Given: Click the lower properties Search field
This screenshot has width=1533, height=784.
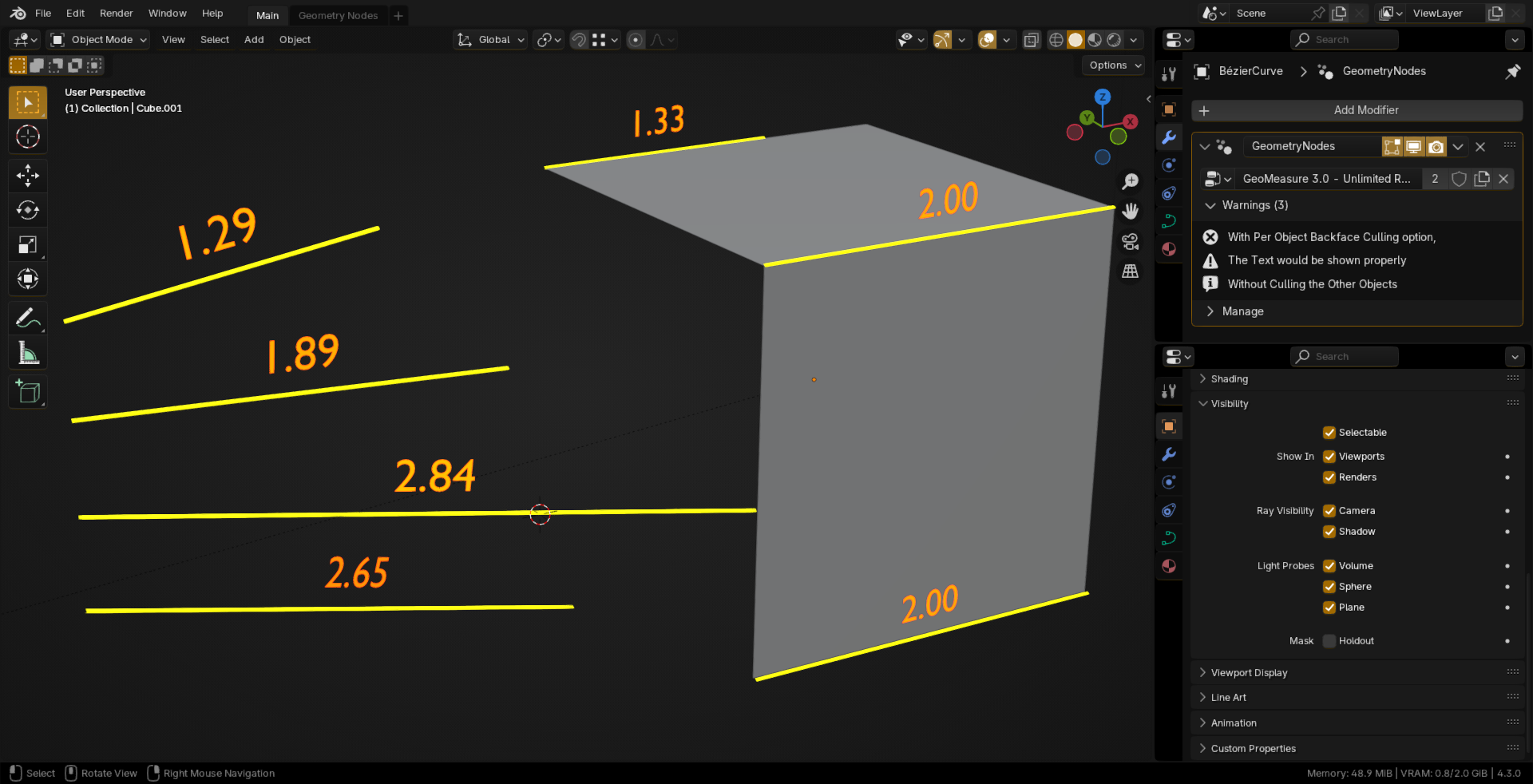Looking at the screenshot, I should 1345,357.
